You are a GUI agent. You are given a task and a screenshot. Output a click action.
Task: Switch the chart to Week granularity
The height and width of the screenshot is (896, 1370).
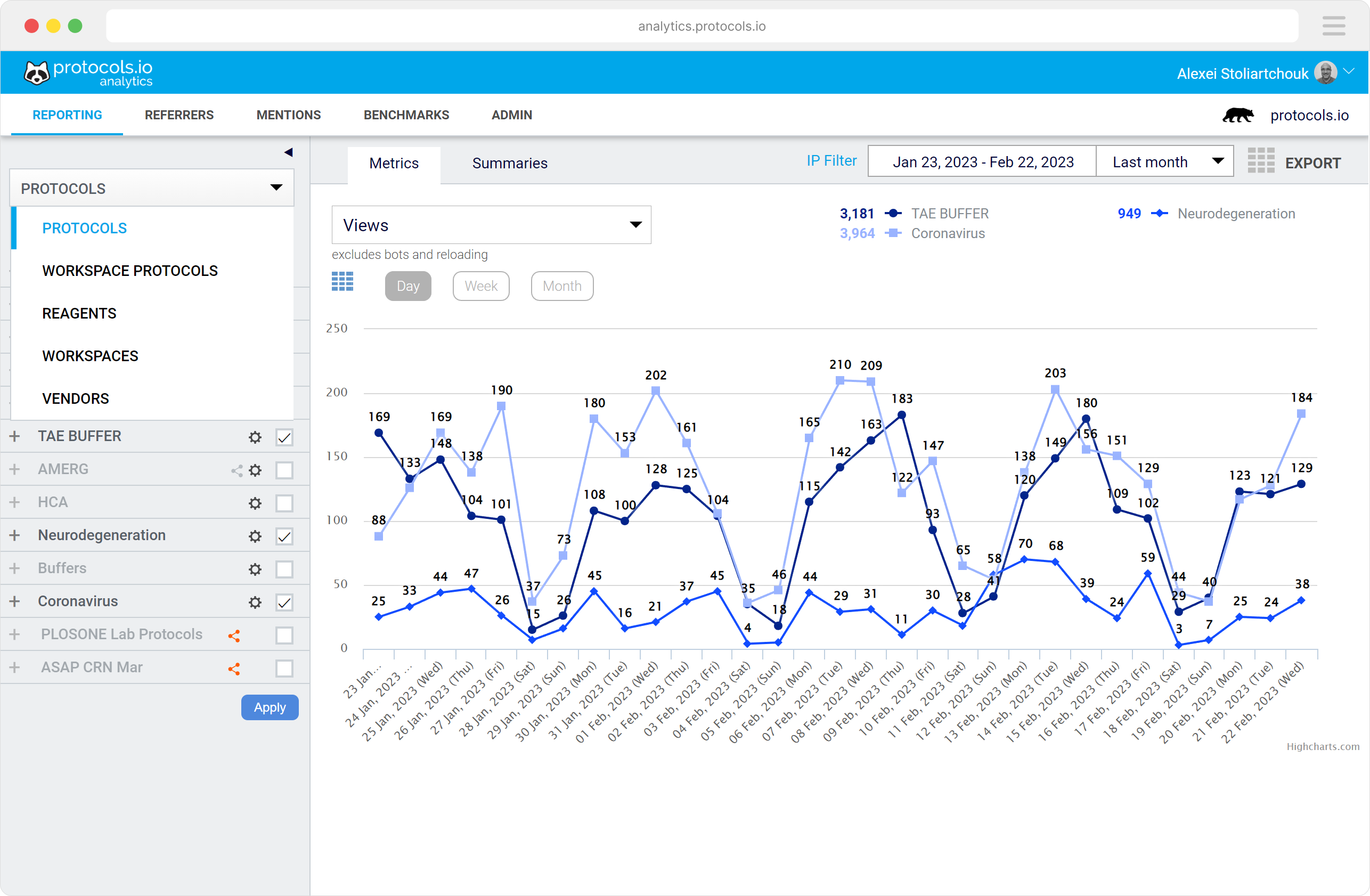click(x=480, y=286)
